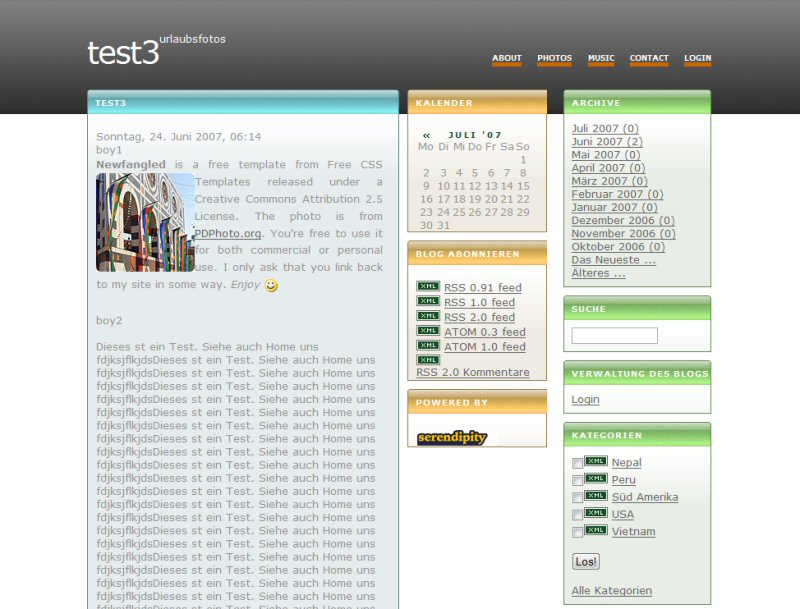Click the Suche search input field

(x=614, y=336)
